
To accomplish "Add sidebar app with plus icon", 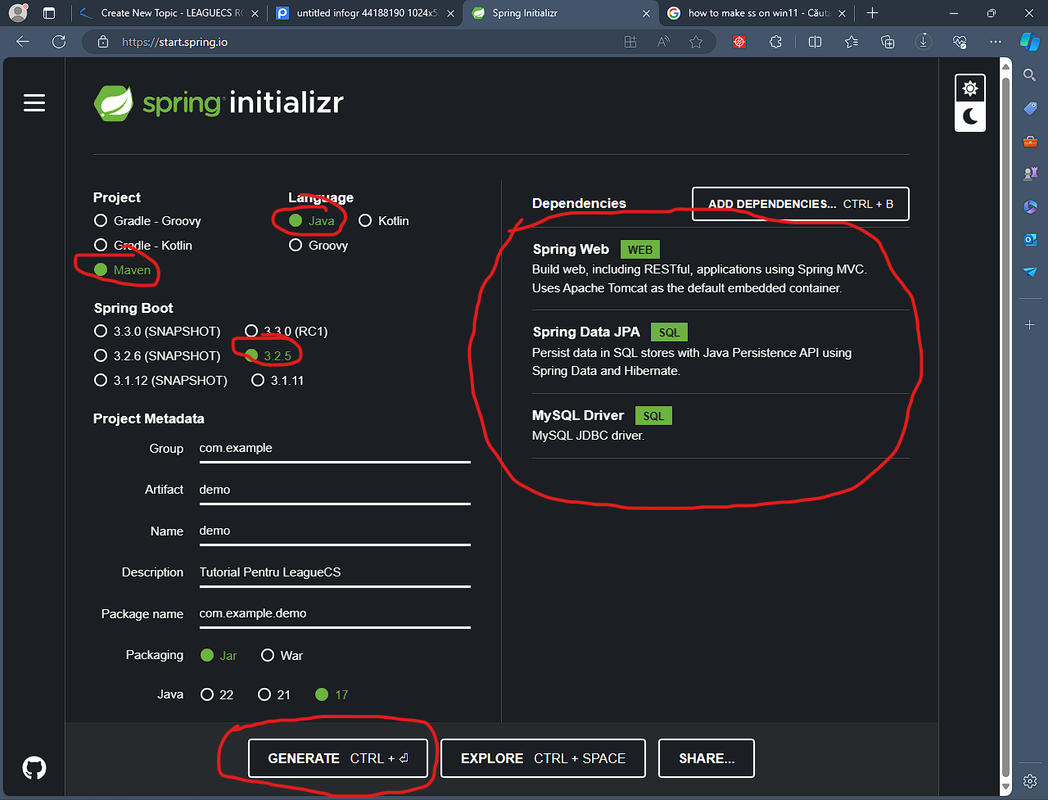I will point(1030,325).
